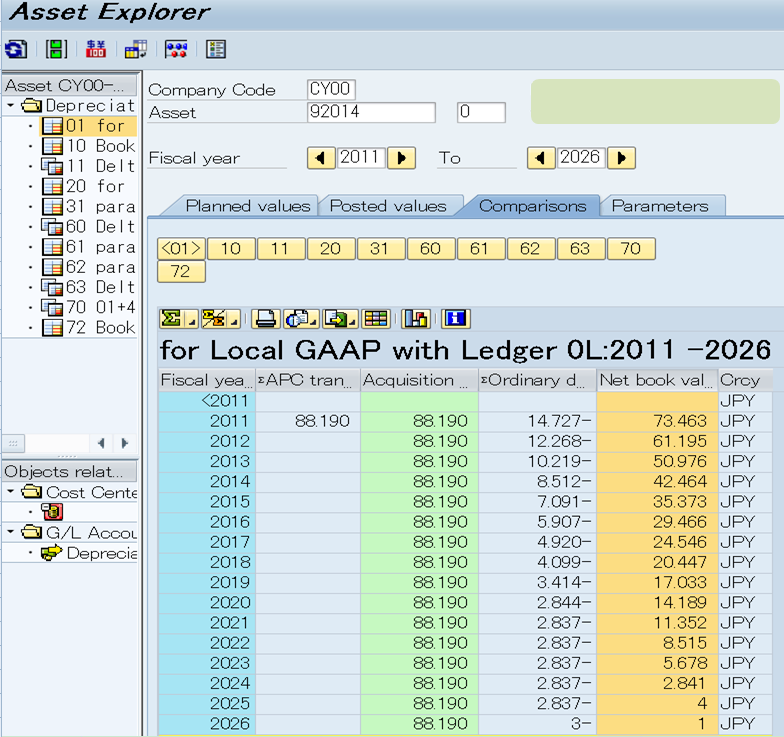The image size is (784, 737).
Task: Collapse the G/L Account folder node
Action: (x=10, y=532)
